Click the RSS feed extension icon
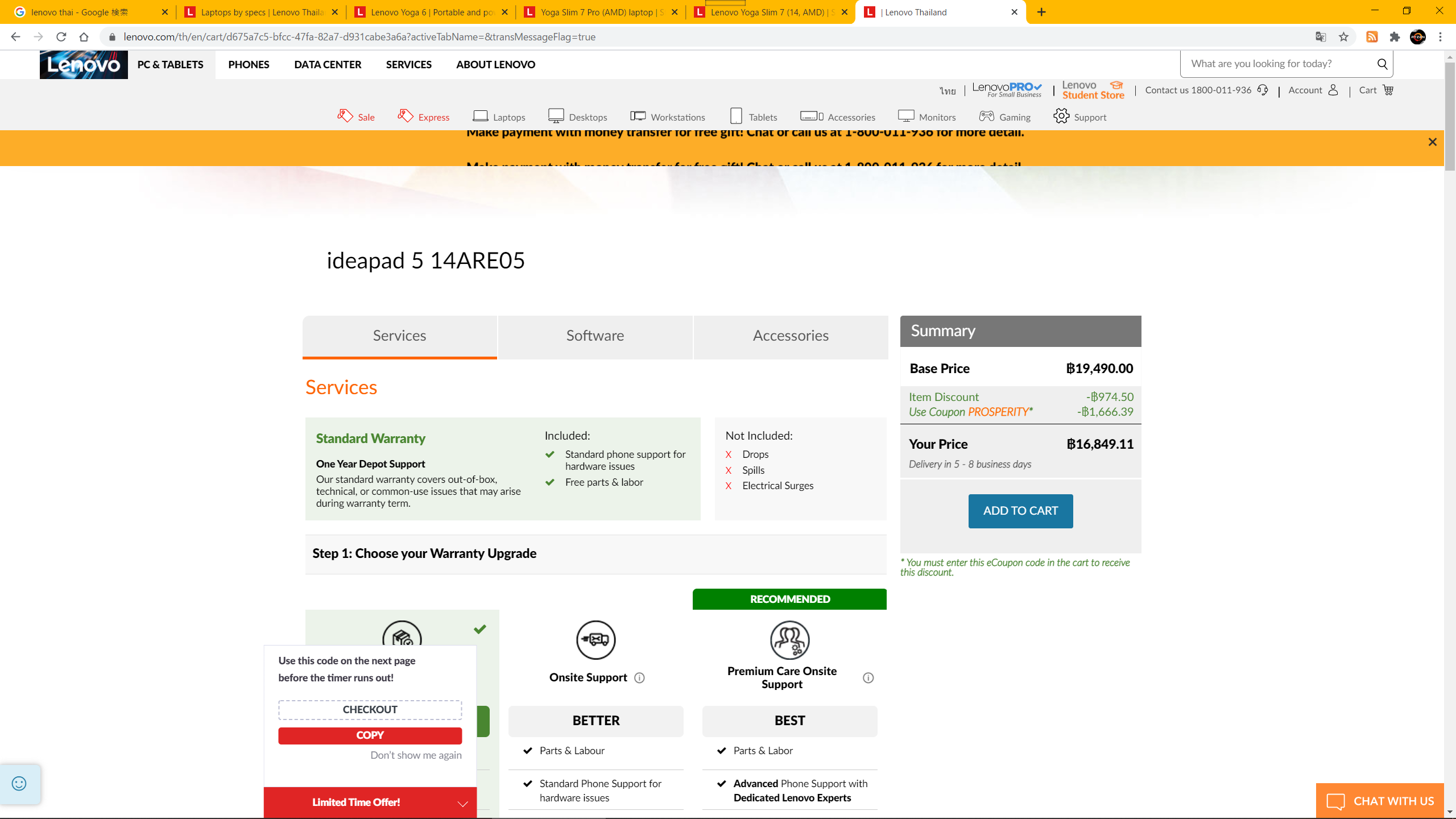 1372,37
